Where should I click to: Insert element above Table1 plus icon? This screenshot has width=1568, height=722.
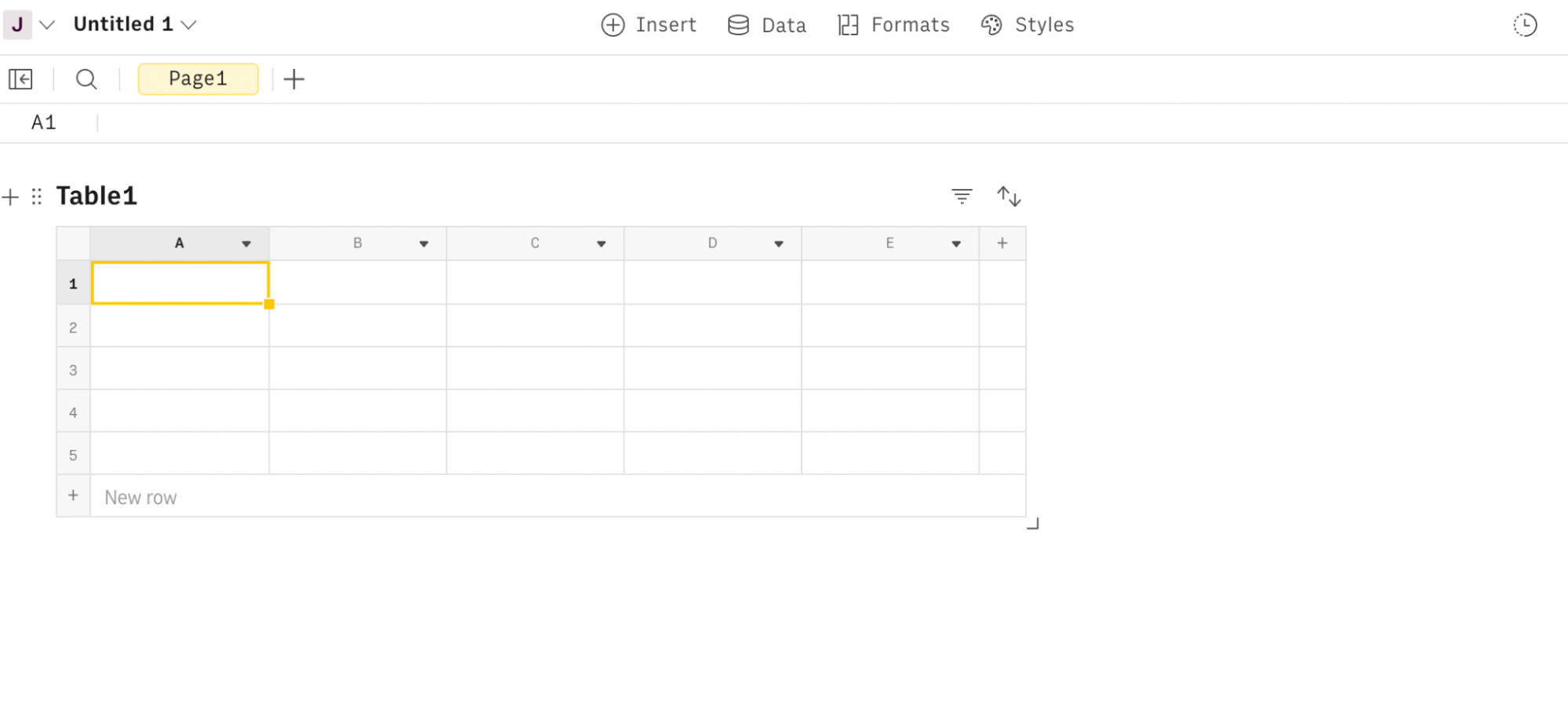click(10, 197)
